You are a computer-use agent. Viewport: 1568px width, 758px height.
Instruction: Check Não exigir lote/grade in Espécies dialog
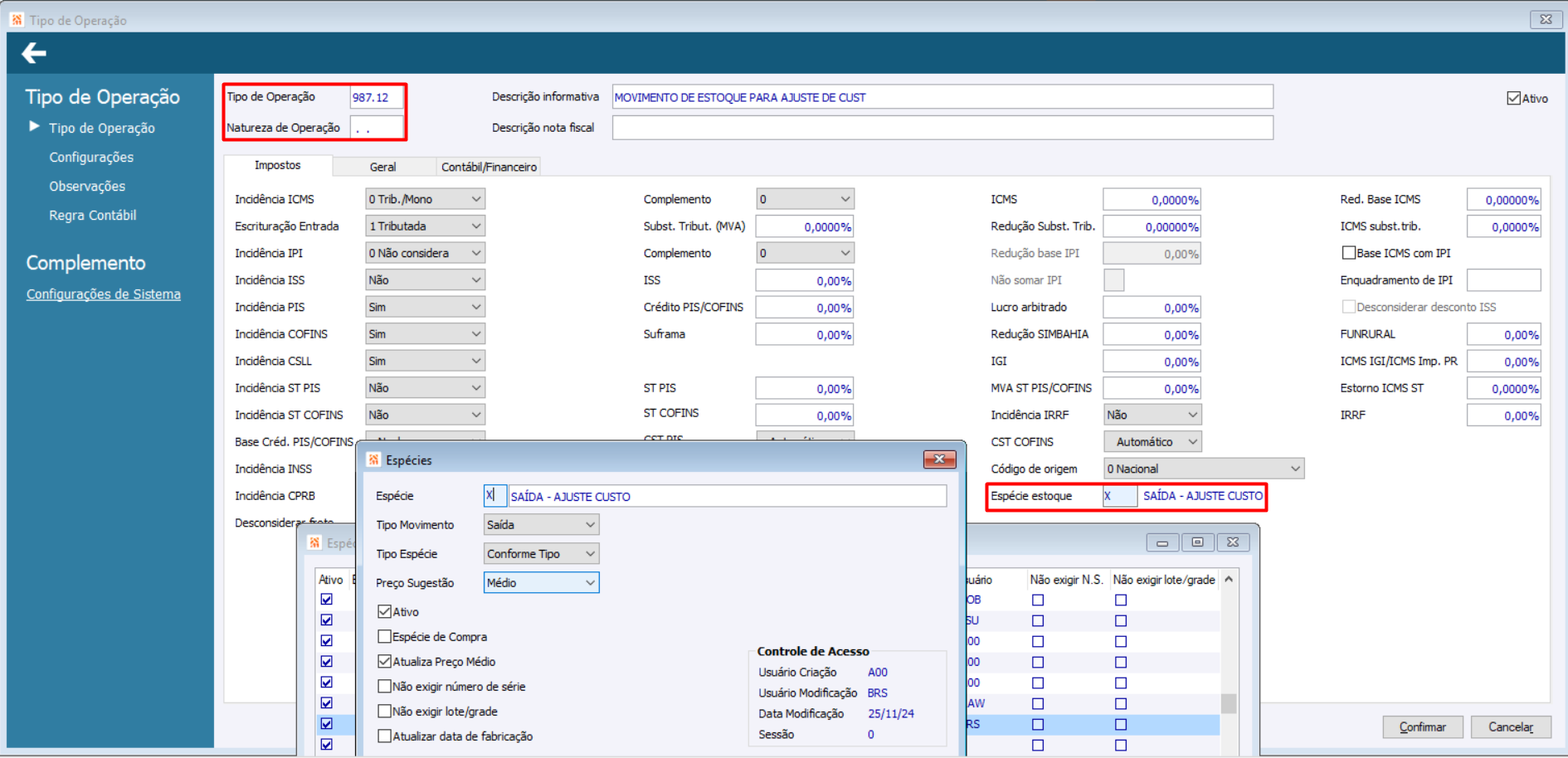(384, 712)
